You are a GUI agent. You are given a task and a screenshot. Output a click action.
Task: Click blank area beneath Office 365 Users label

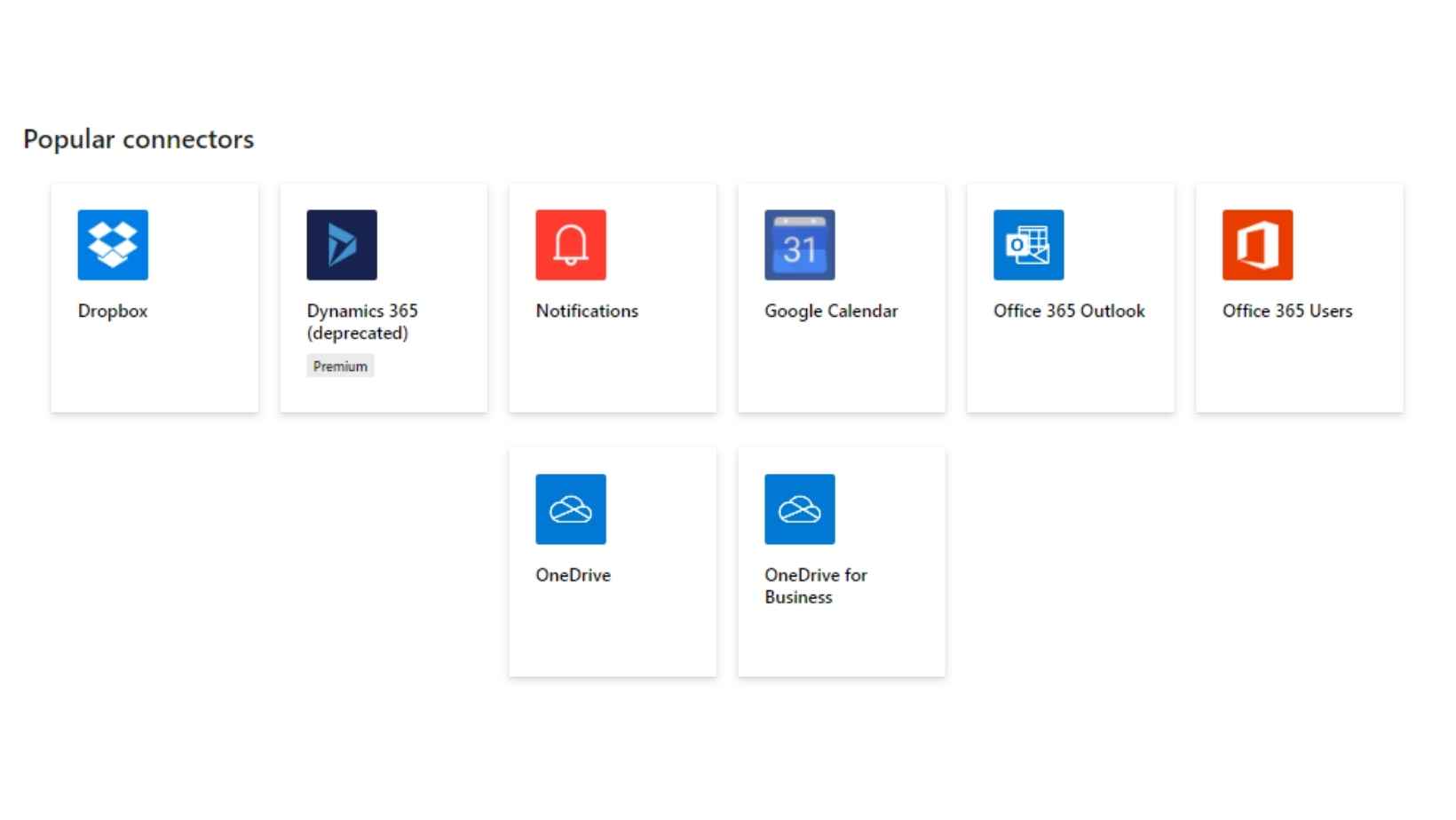coord(1299,368)
